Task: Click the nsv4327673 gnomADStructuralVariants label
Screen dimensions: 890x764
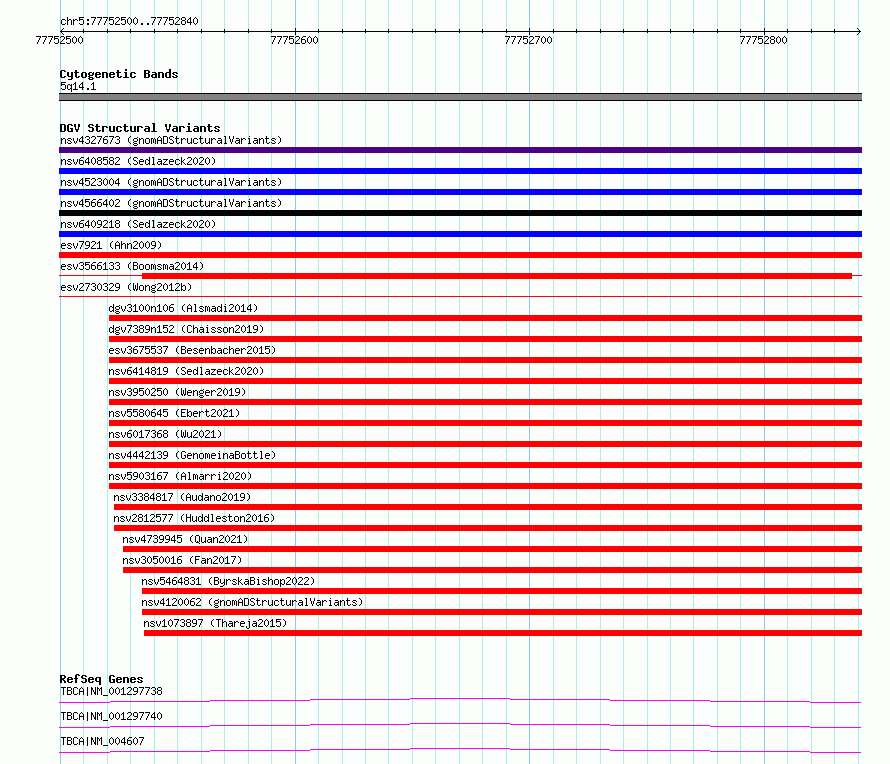Action: (171, 140)
